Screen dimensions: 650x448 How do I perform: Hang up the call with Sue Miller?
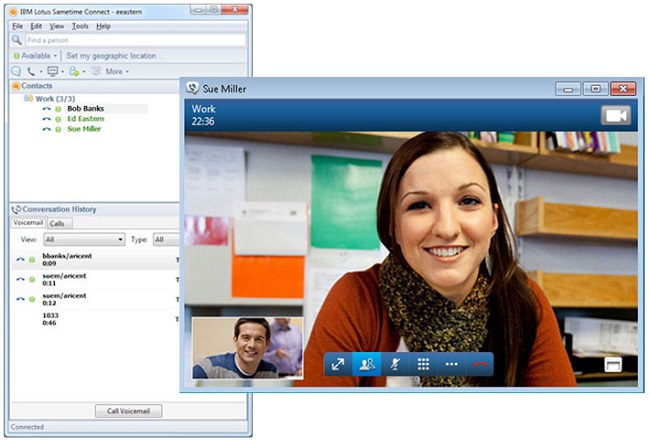(480, 364)
